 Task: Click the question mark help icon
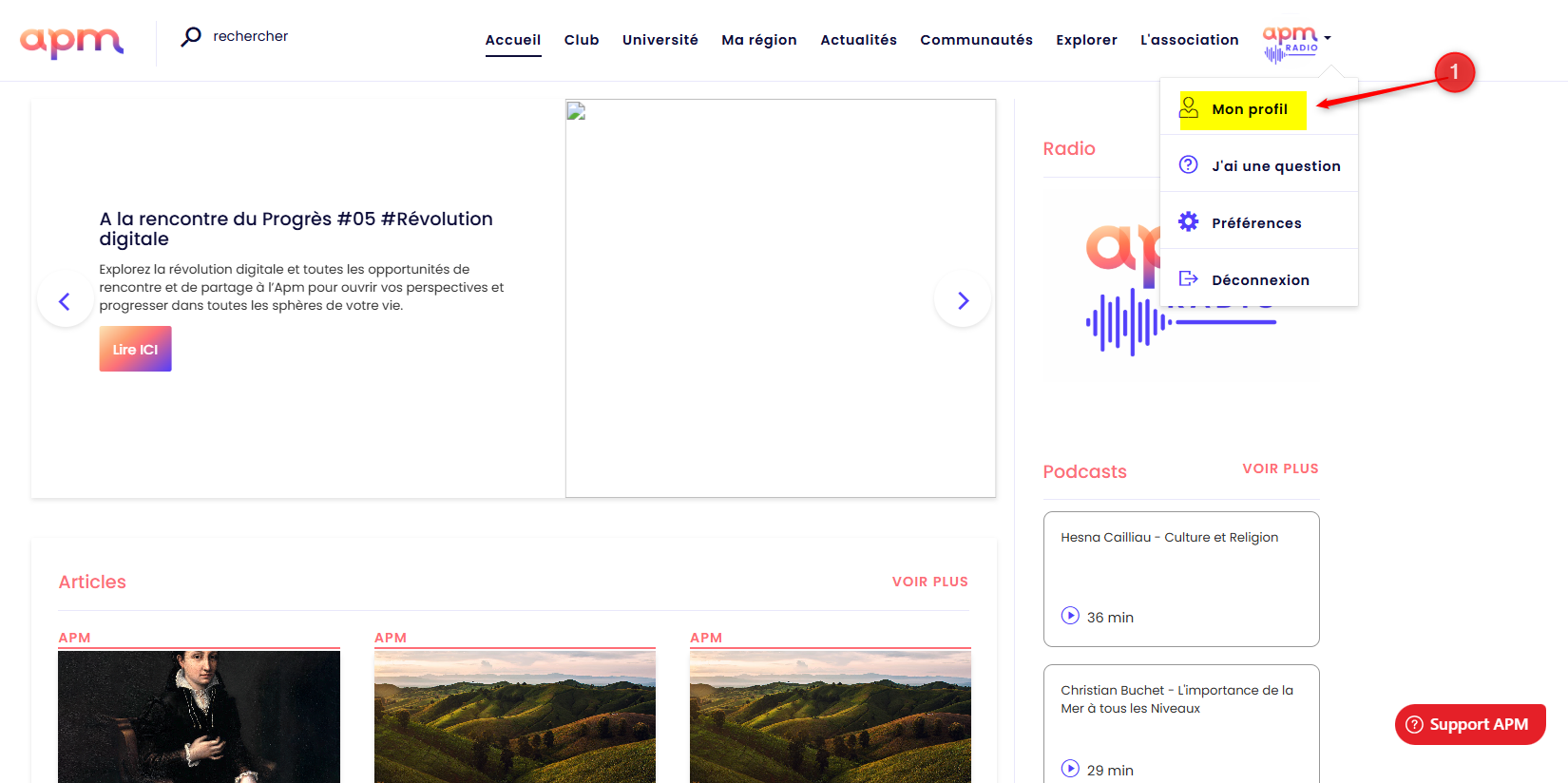point(1189,164)
